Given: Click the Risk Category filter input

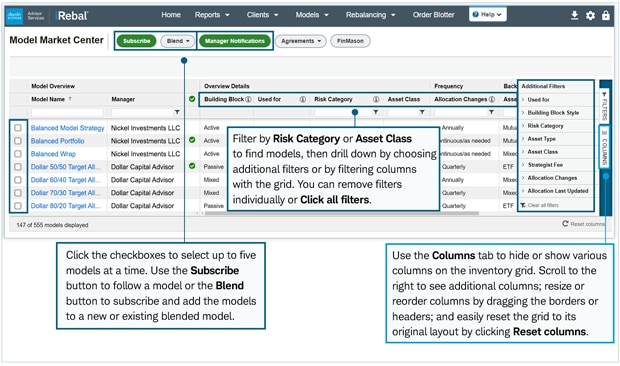Looking at the screenshot, I should tap(343, 113).
